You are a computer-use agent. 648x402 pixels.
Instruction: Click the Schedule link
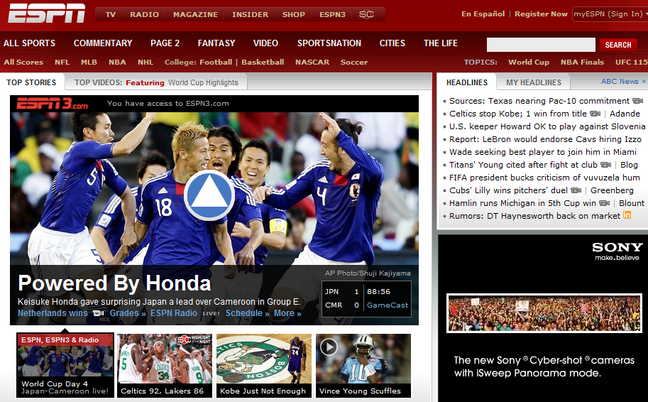tap(247, 313)
